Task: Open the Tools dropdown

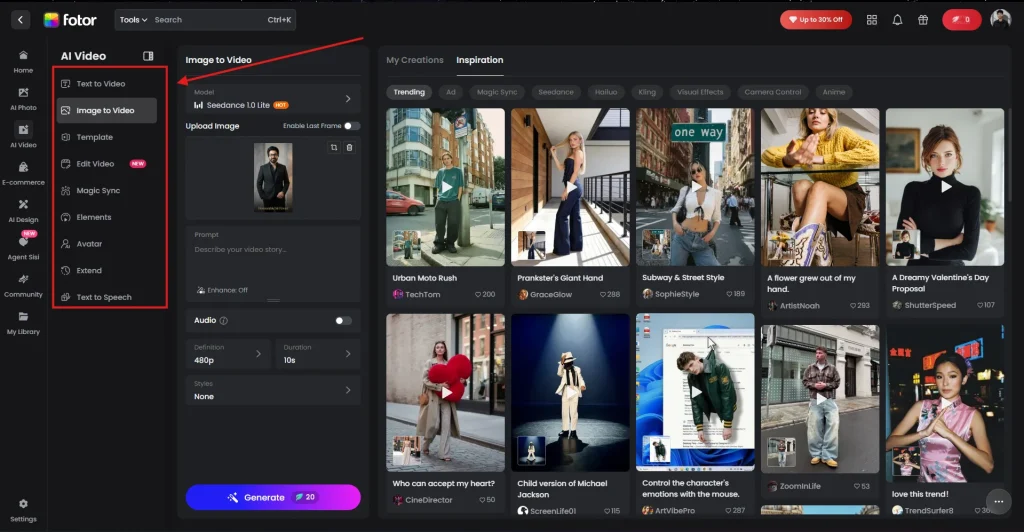Action: (133, 20)
